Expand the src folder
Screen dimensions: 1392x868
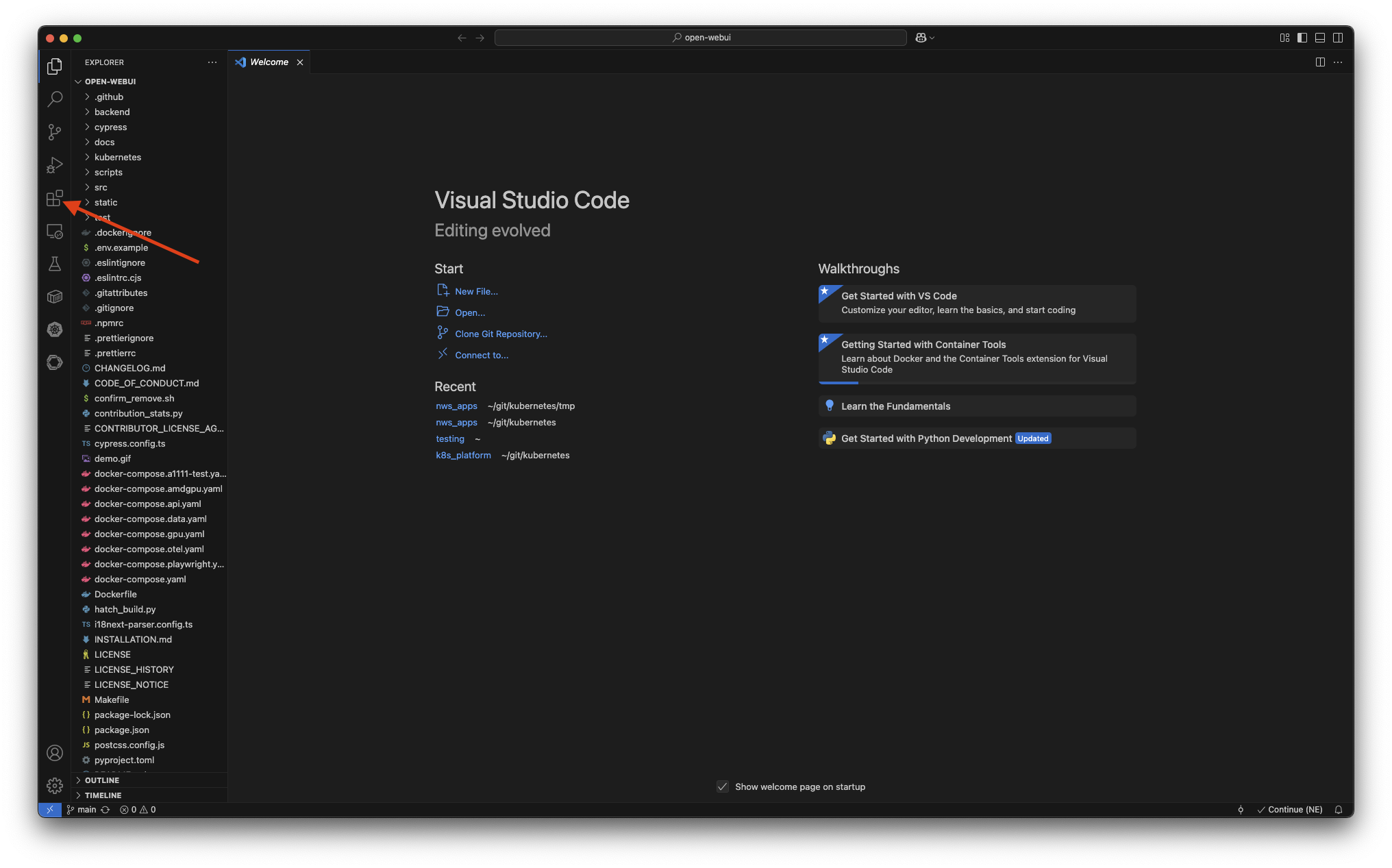pyautogui.click(x=149, y=187)
